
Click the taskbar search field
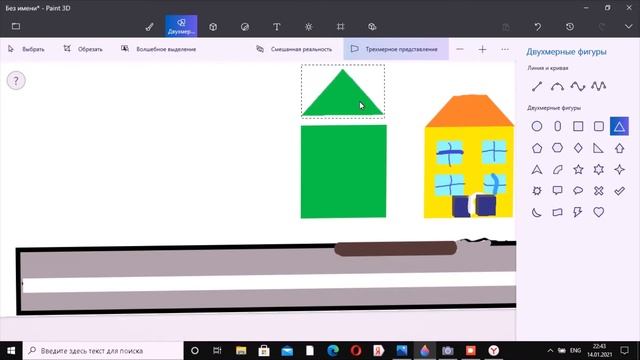[x=103, y=351]
